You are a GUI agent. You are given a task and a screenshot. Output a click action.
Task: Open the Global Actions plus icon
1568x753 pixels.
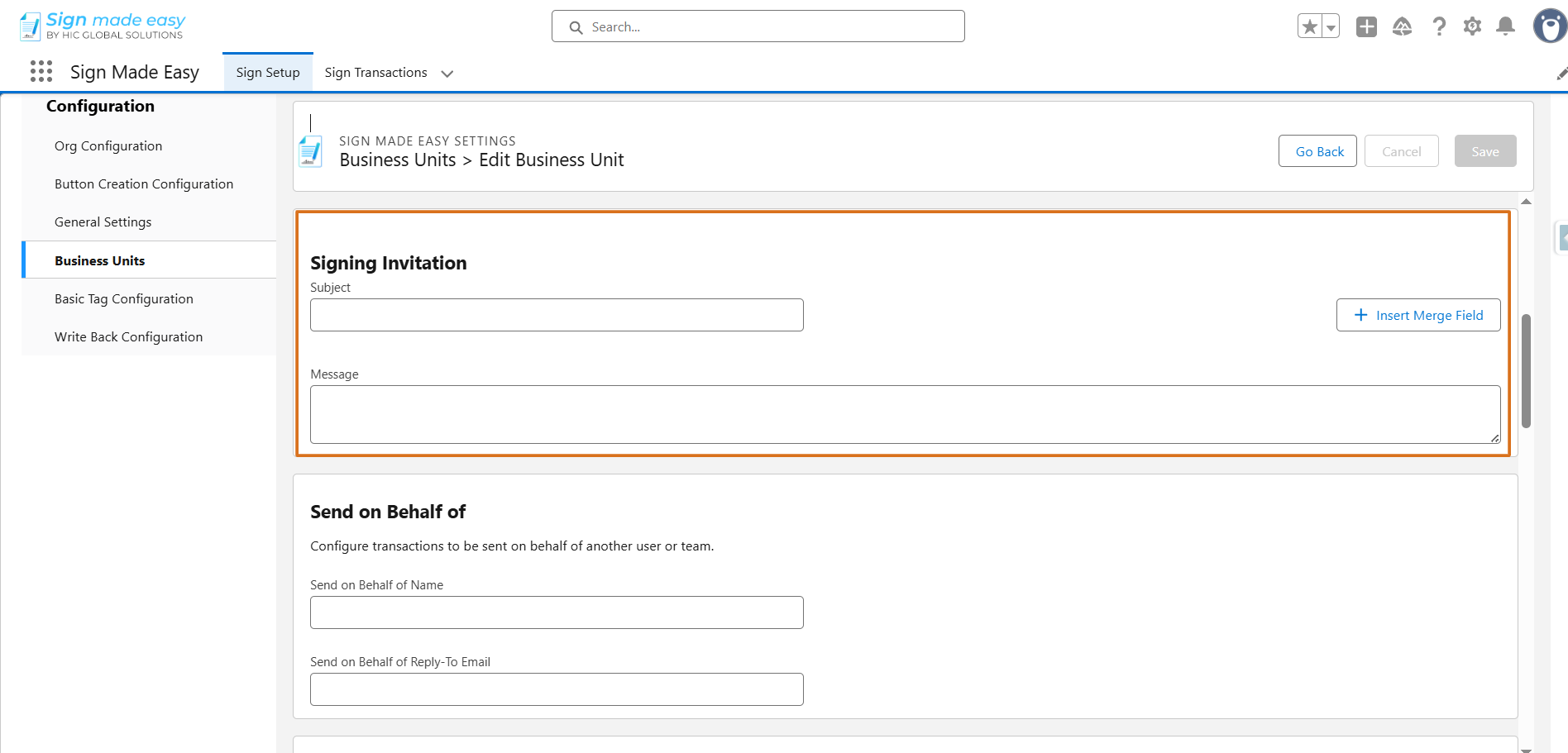point(1366,27)
